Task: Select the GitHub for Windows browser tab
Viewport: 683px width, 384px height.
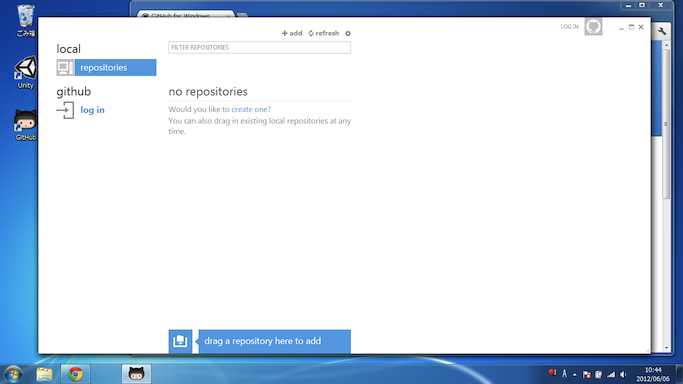Action: 186,15
